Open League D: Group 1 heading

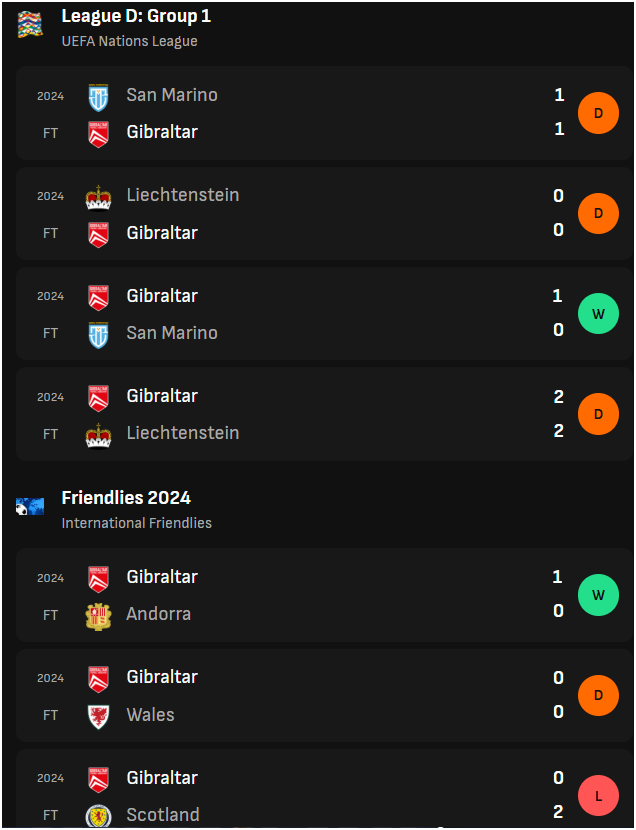(136, 16)
